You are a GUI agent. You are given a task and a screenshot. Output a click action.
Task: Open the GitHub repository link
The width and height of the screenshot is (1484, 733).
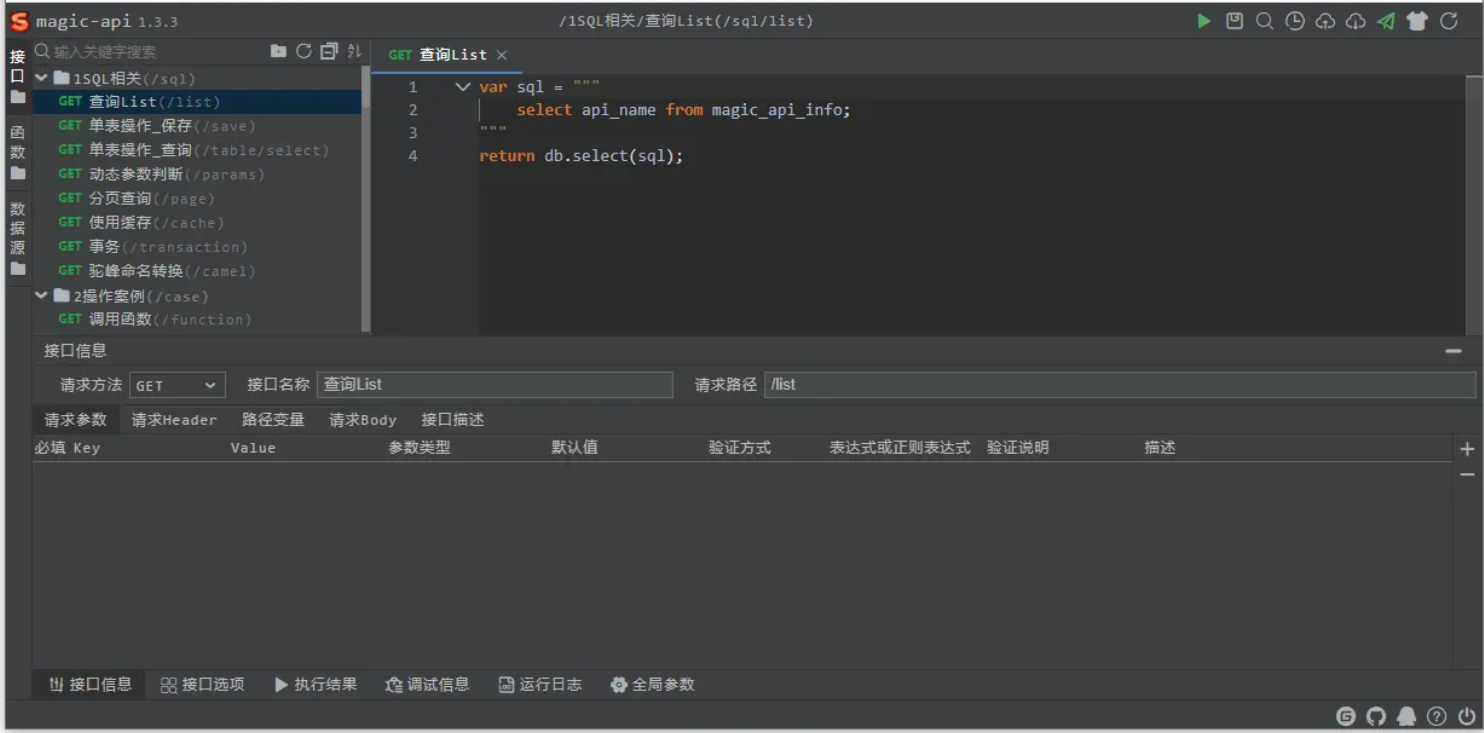coord(1376,716)
